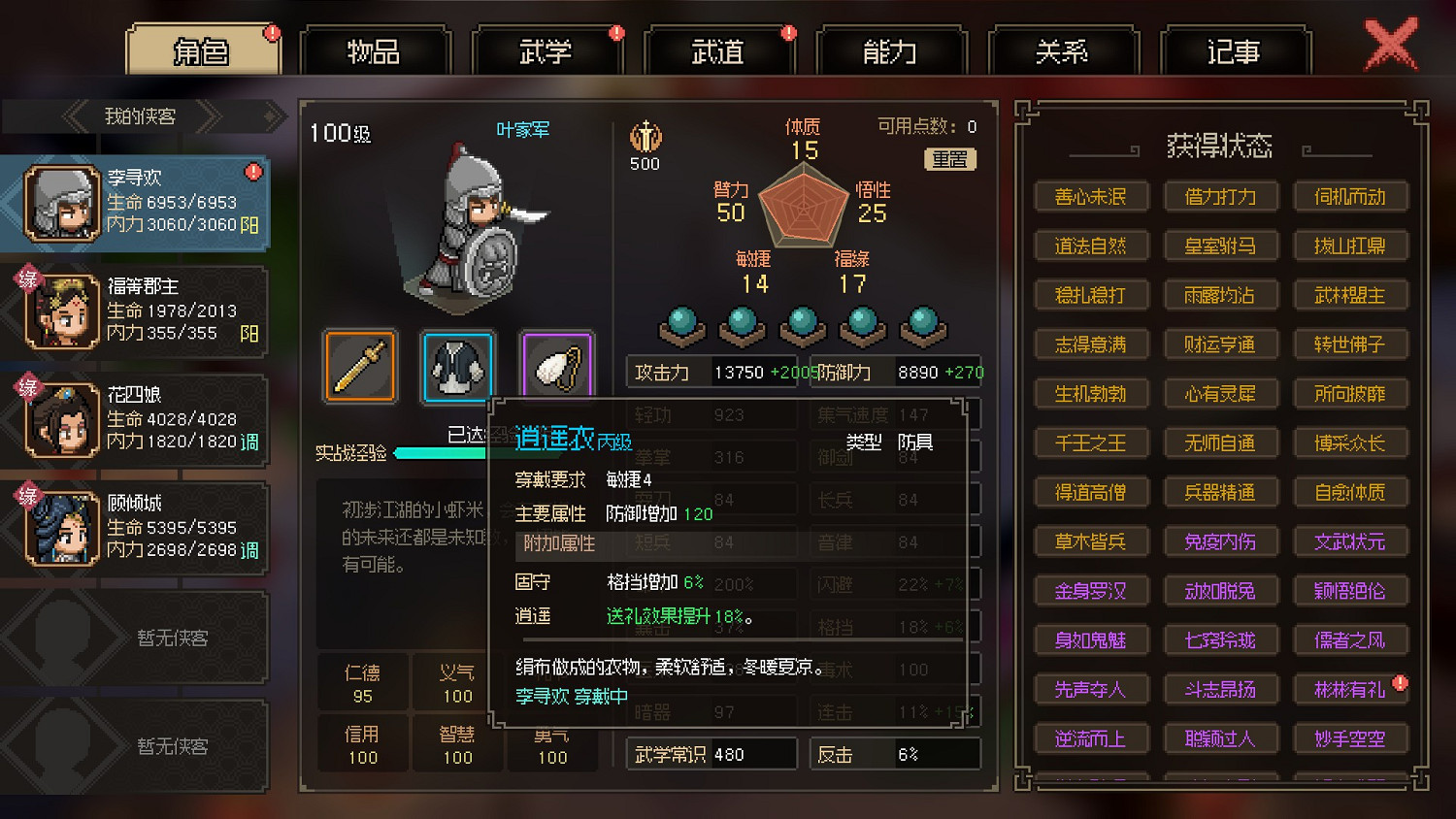
Task: Select the robe armor equipment slot
Action: point(458,366)
